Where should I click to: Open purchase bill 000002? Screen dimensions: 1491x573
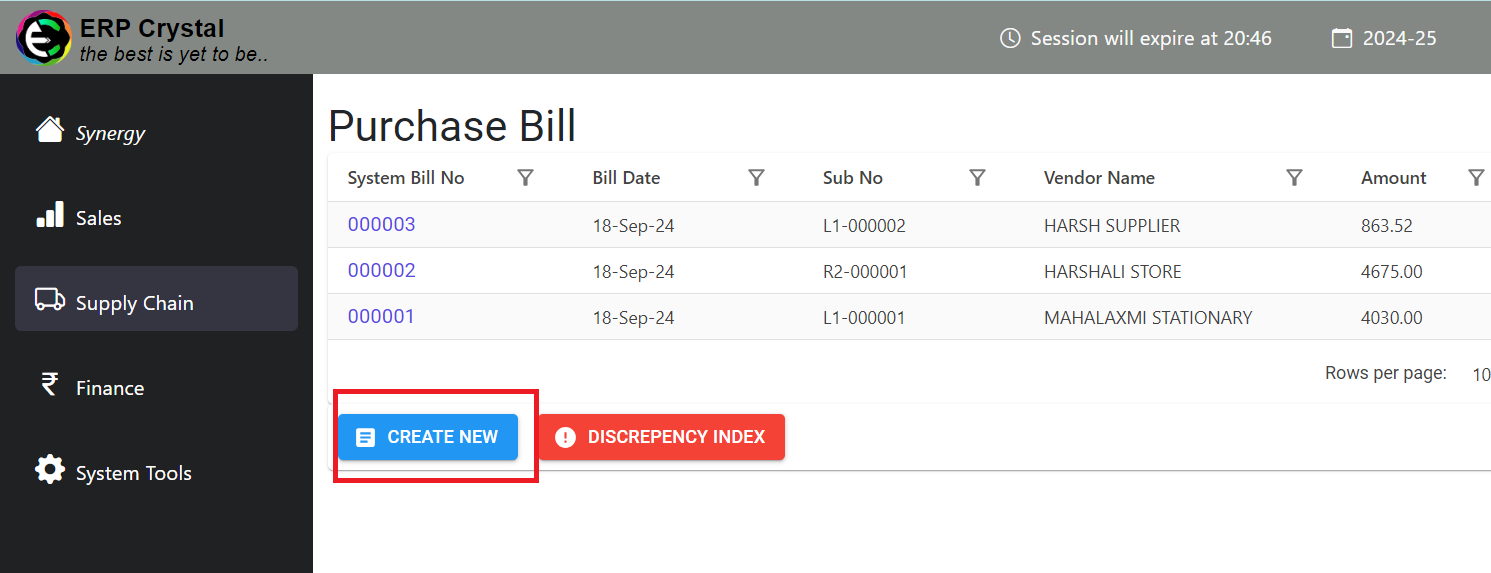pyautogui.click(x=381, y=271)
